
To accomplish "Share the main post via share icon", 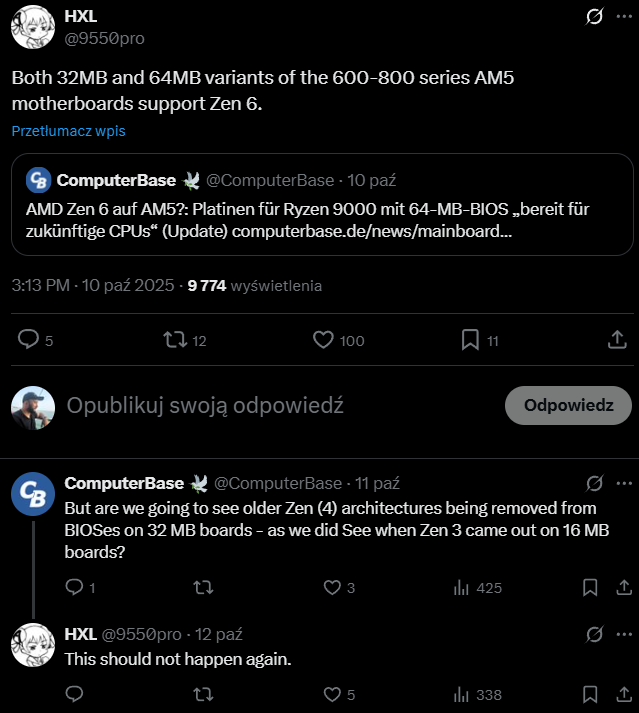I will click(617, 340).
